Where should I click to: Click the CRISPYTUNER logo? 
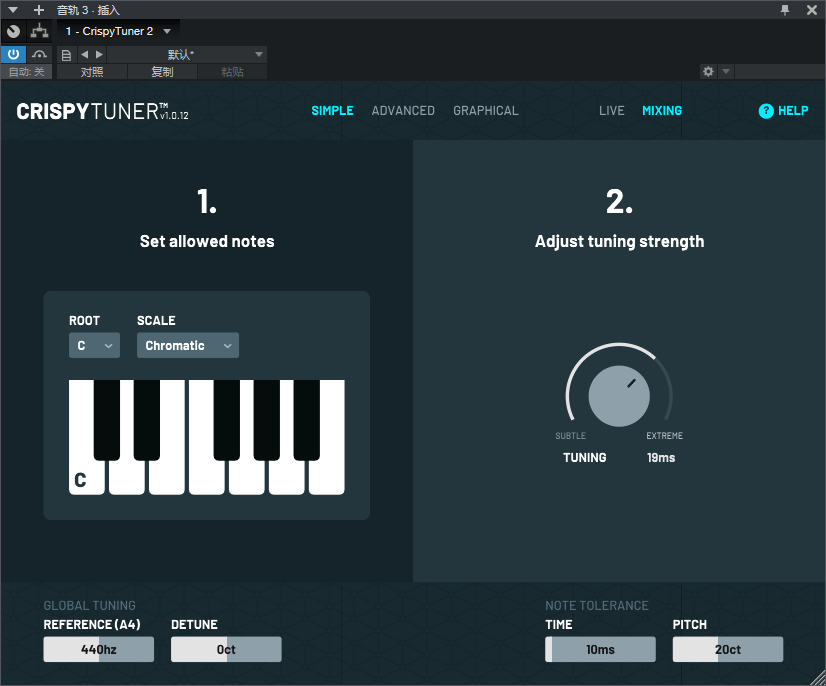[102, 111]
